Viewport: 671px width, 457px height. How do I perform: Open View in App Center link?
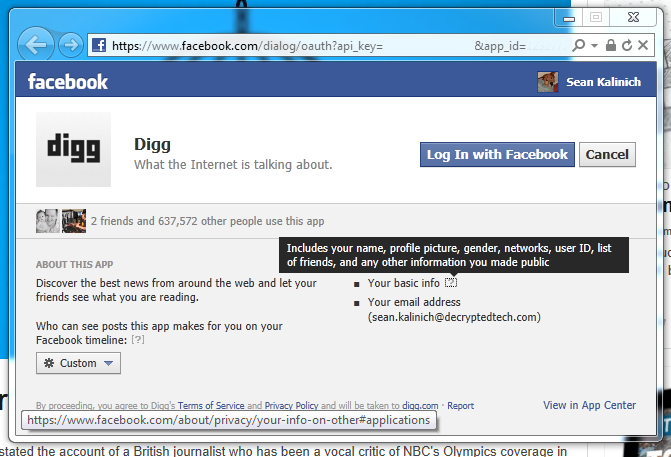coord(589,405)
